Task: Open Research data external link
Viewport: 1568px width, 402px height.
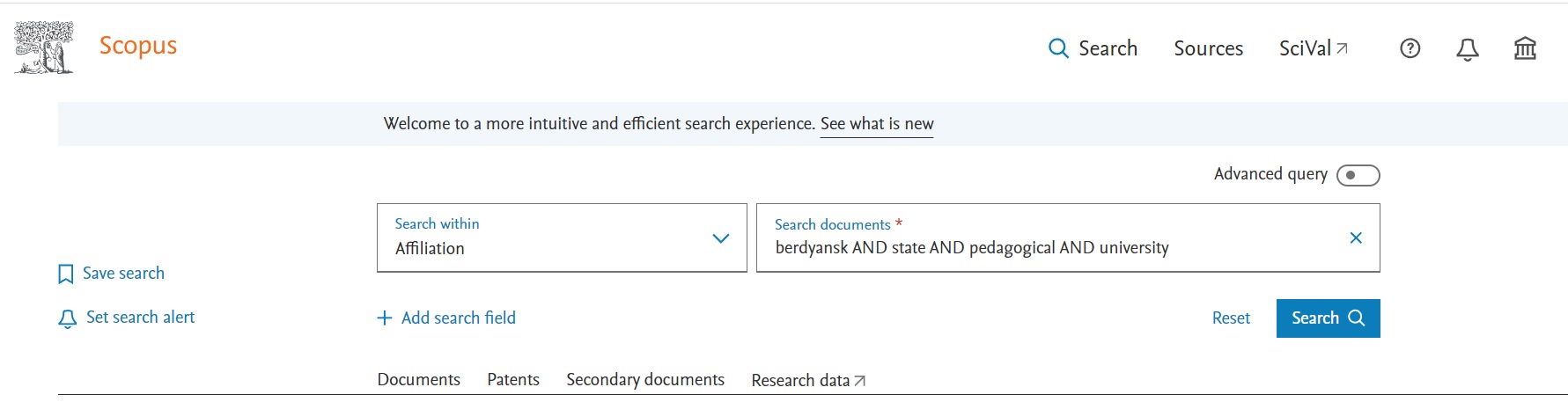Action: 807,380
